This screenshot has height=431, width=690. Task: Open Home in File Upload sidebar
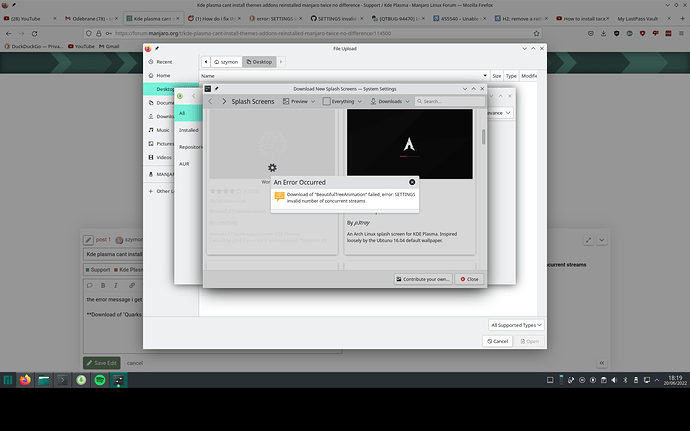tap(171, 75)
